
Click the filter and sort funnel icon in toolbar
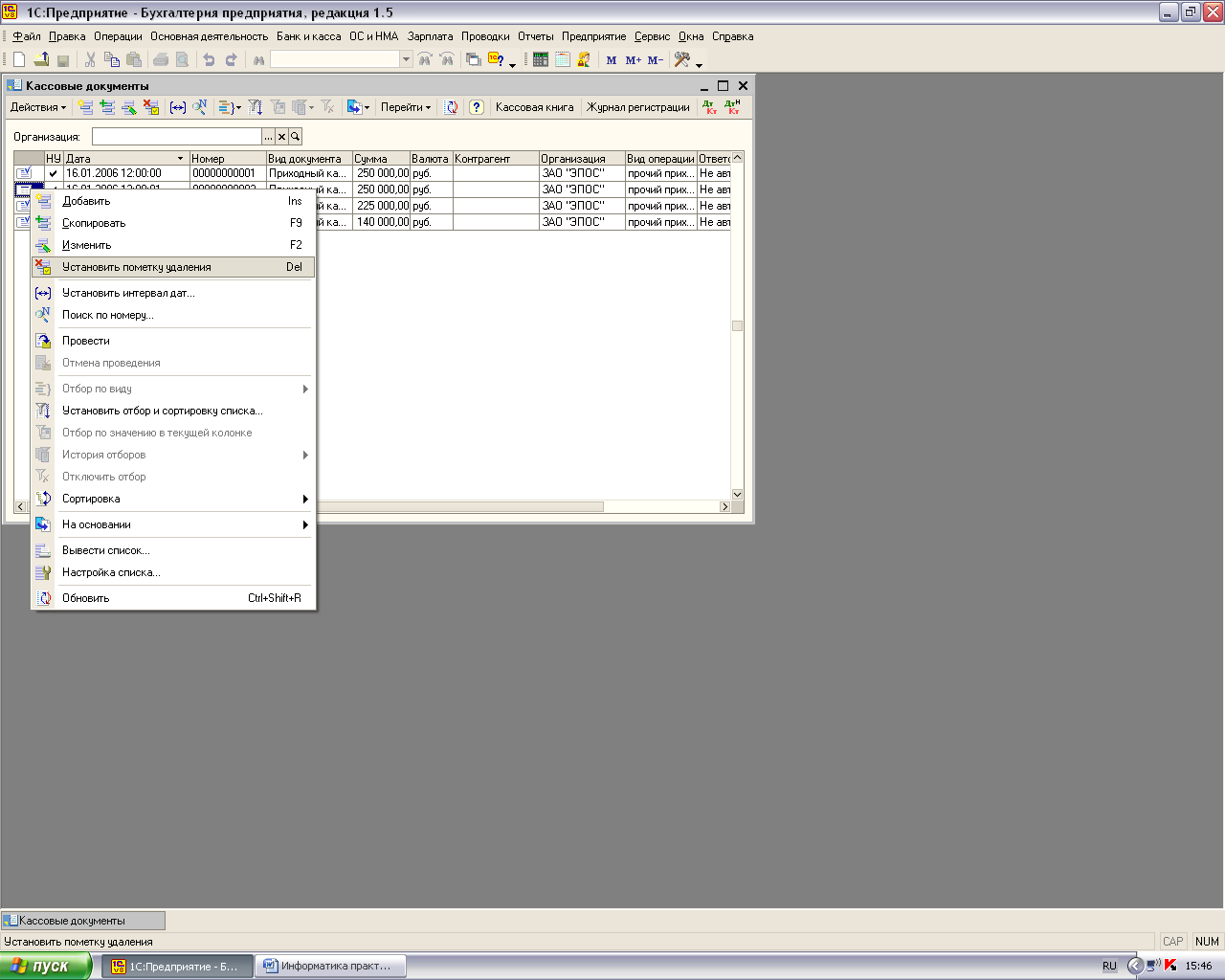(256, 107)
